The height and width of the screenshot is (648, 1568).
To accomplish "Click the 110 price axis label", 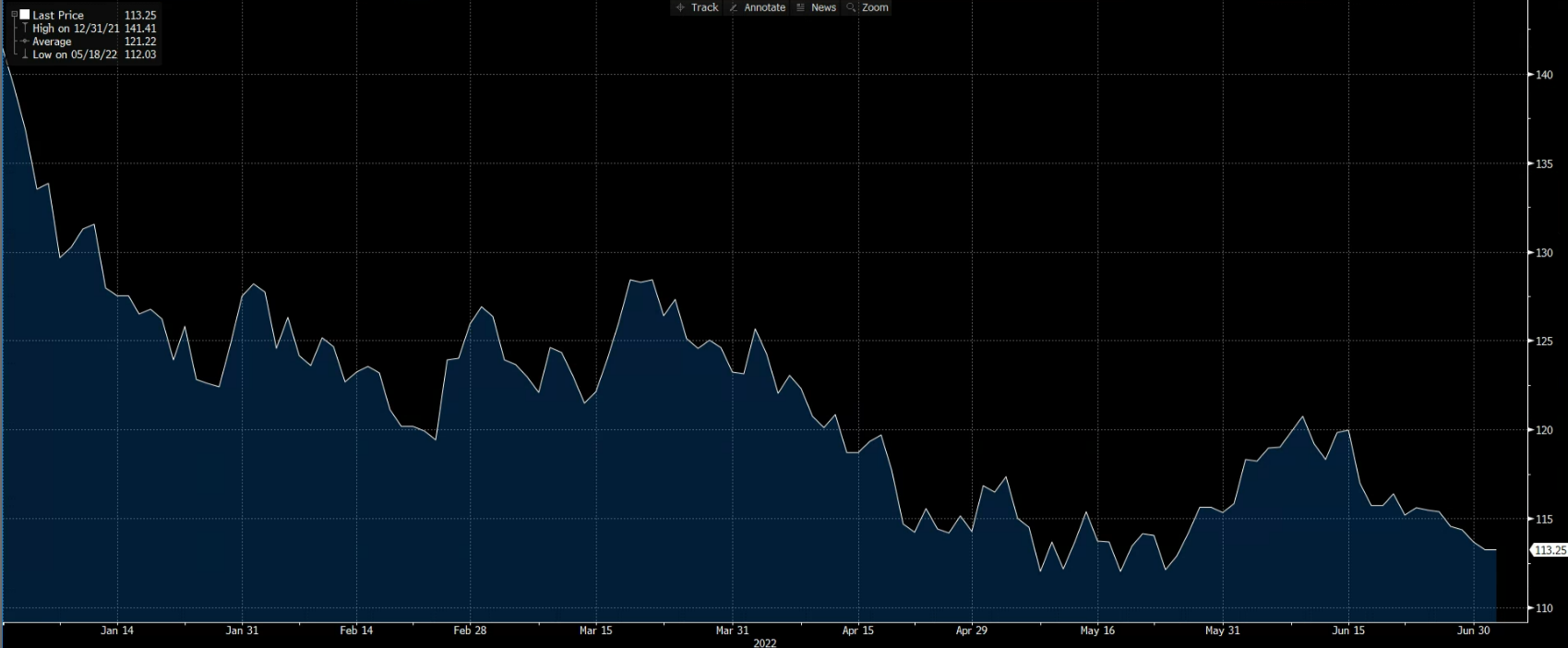I will click(x=1544, y=608).
